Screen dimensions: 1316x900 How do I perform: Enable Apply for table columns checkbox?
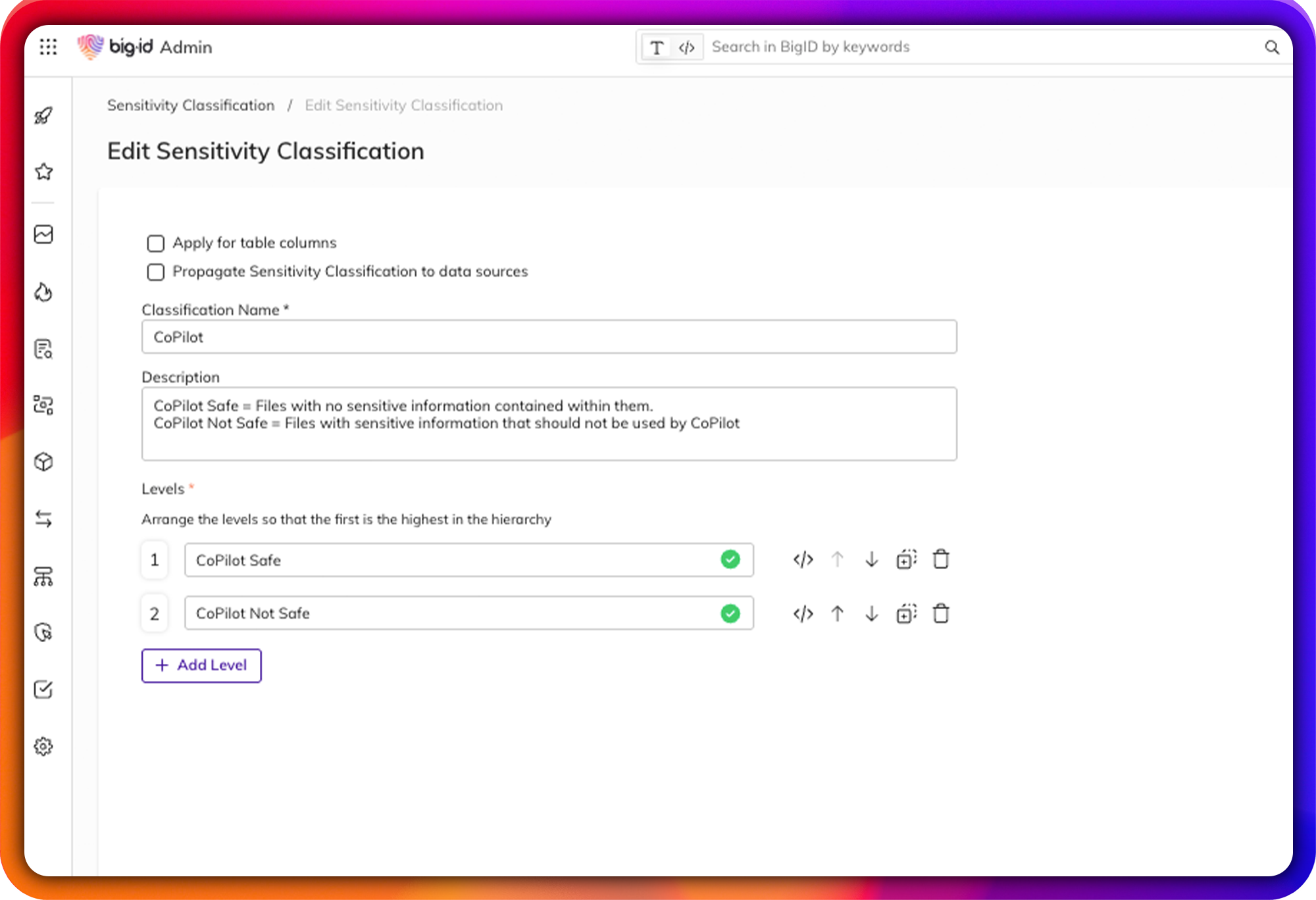[x=156, y=243]
